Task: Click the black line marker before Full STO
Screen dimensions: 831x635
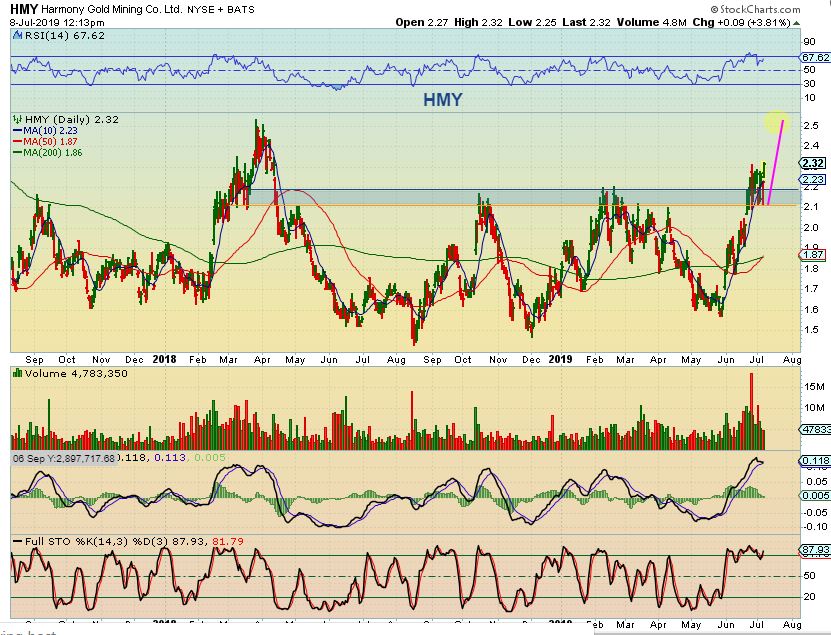Action: (x=17, y=542)
